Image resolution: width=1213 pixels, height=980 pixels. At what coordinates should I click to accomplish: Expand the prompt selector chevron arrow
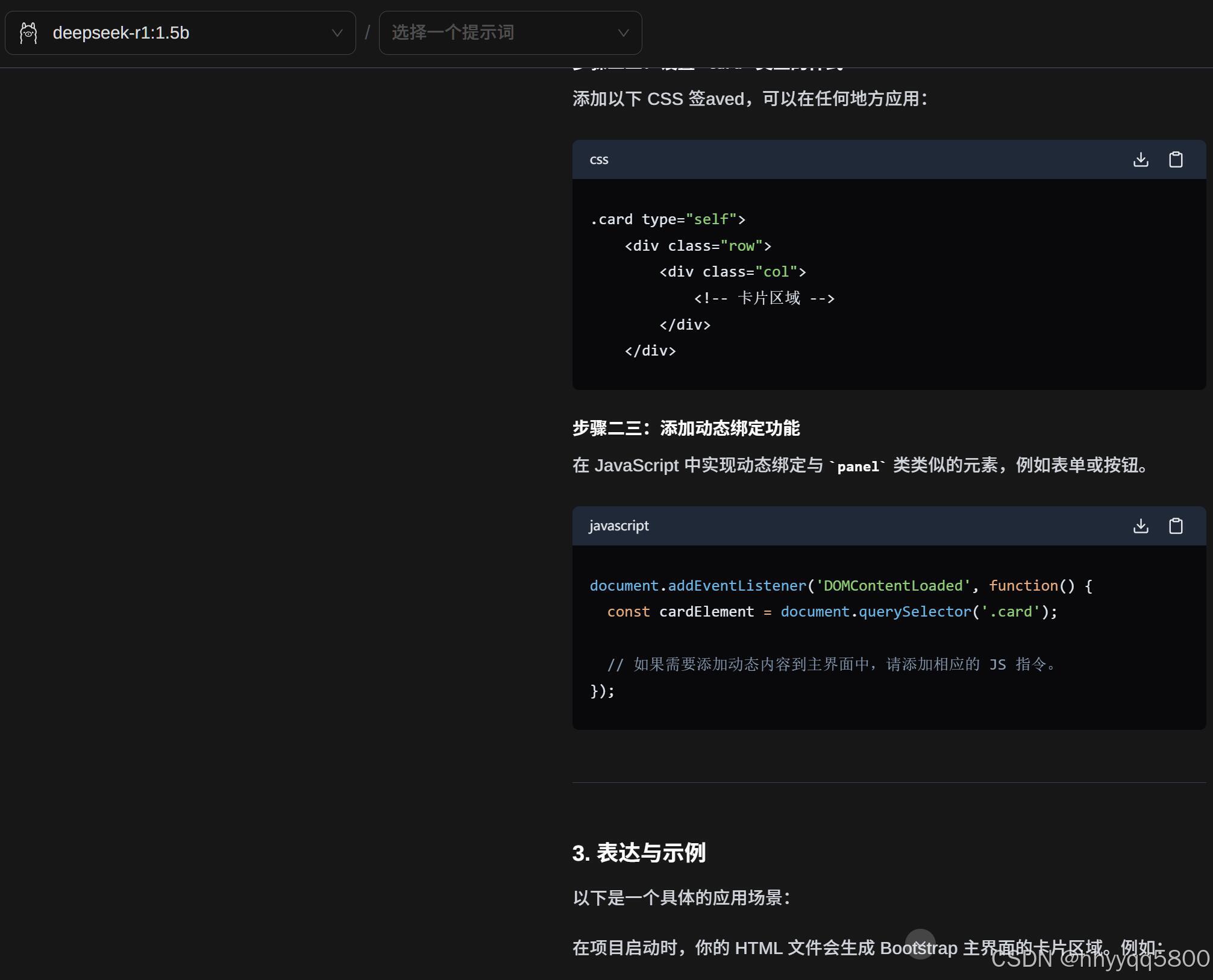623,33
